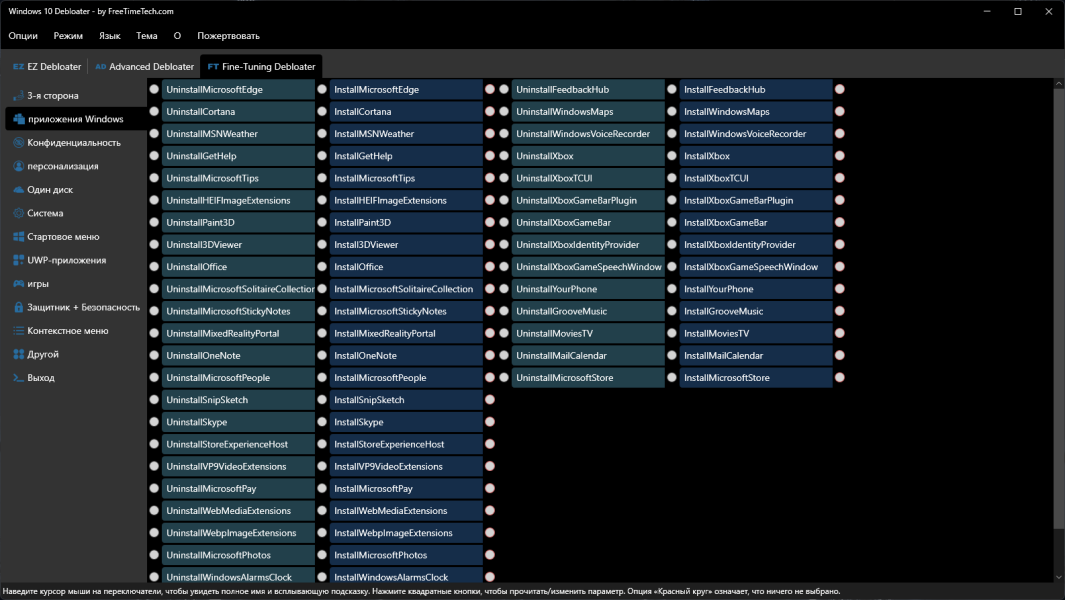Click the InstallStoreExperienceHost button
The image size is (1065, 600).
tap(406, 444)
